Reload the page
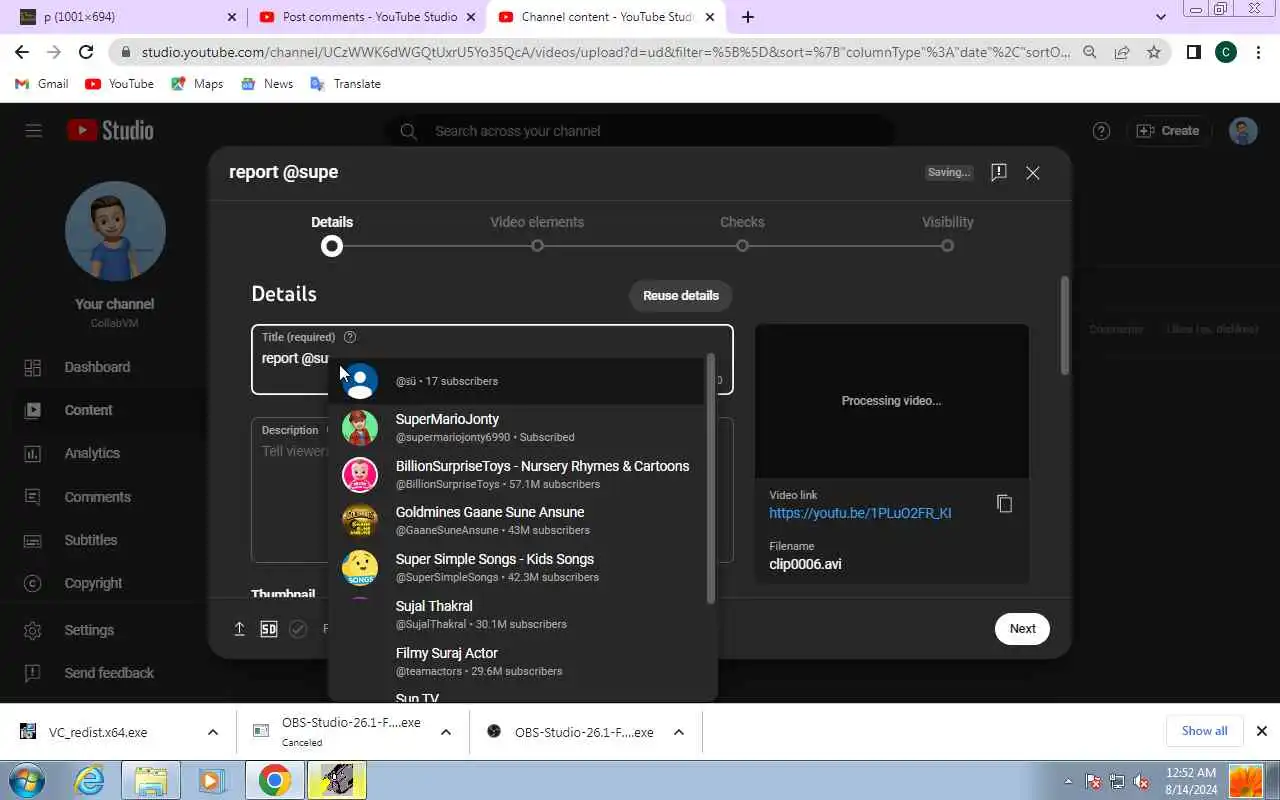This screenshot has height=800, width=1280. click(x=86, y=52)
